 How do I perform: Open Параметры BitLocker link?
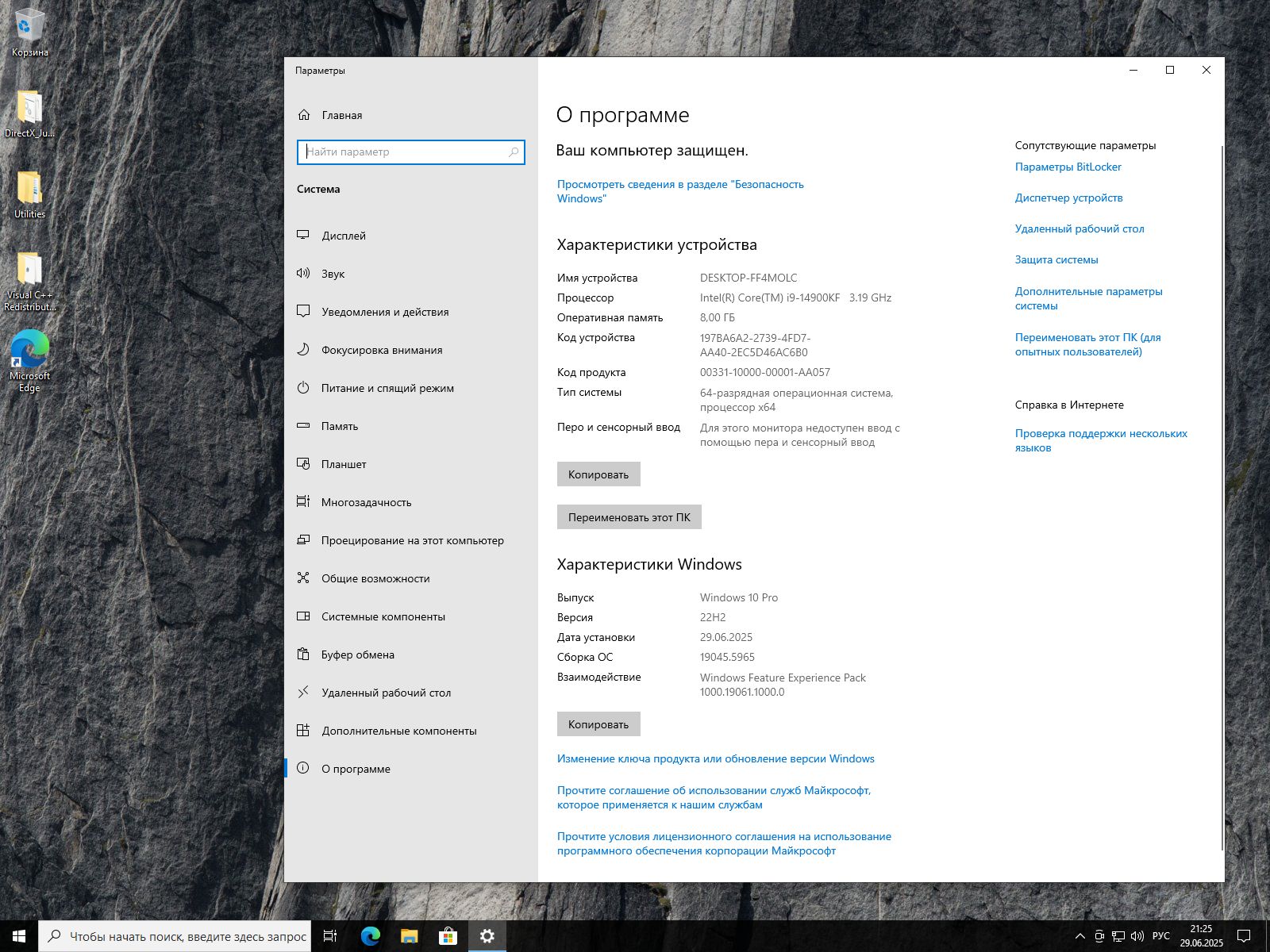coord(1068,167)
